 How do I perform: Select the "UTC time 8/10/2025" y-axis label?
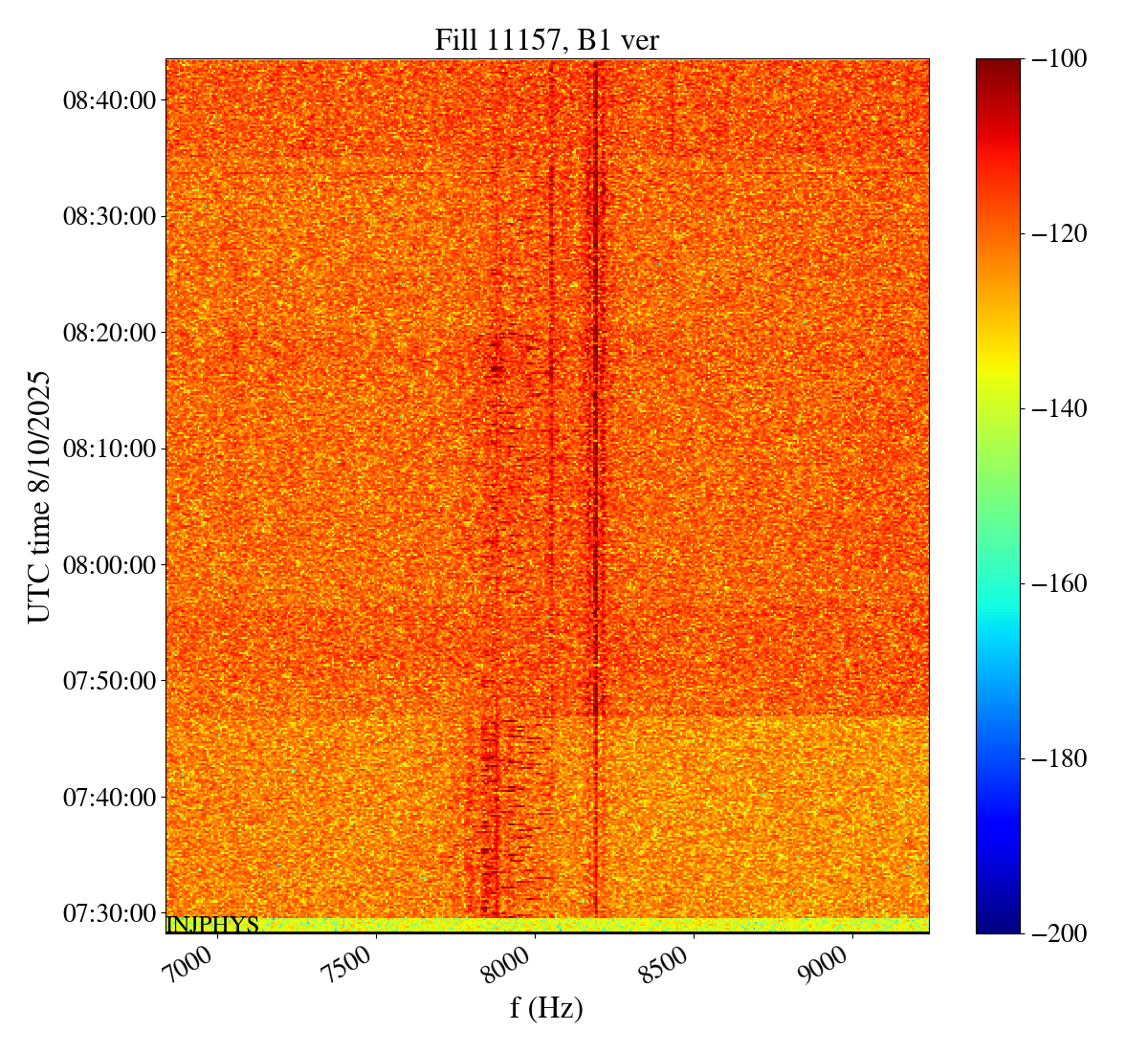coord(38,497)
